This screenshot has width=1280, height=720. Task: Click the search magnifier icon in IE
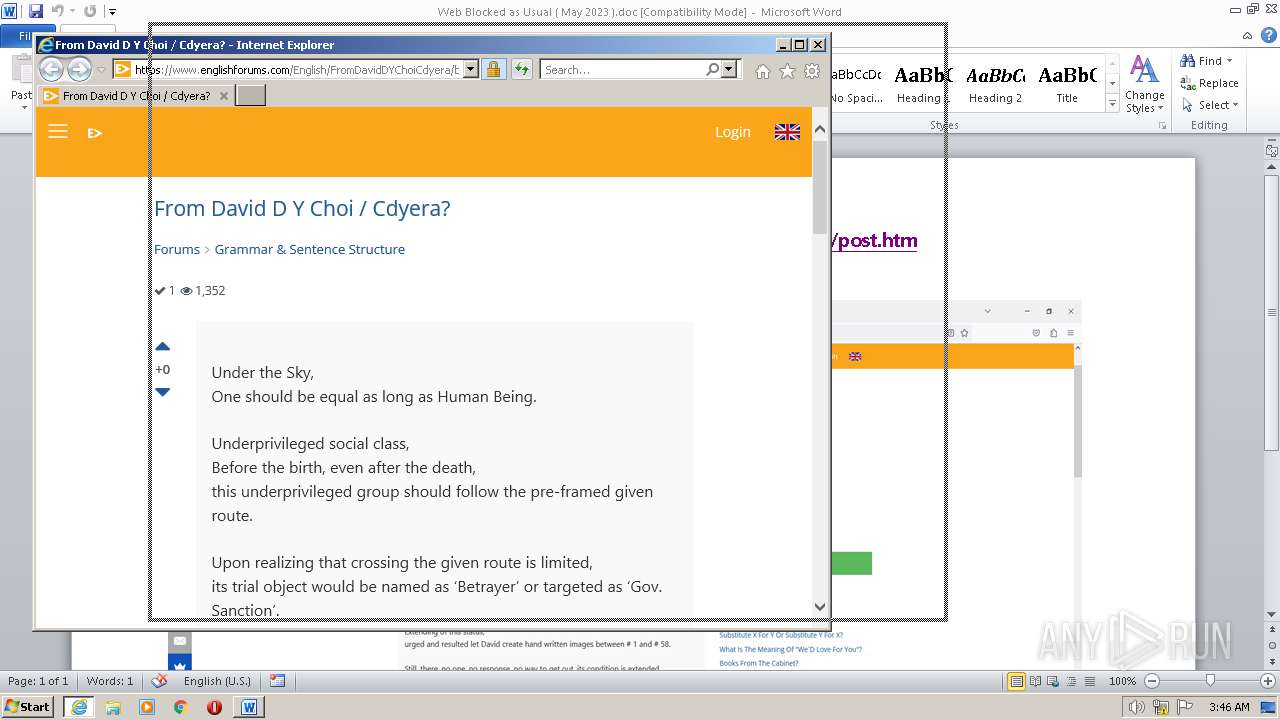712,70
